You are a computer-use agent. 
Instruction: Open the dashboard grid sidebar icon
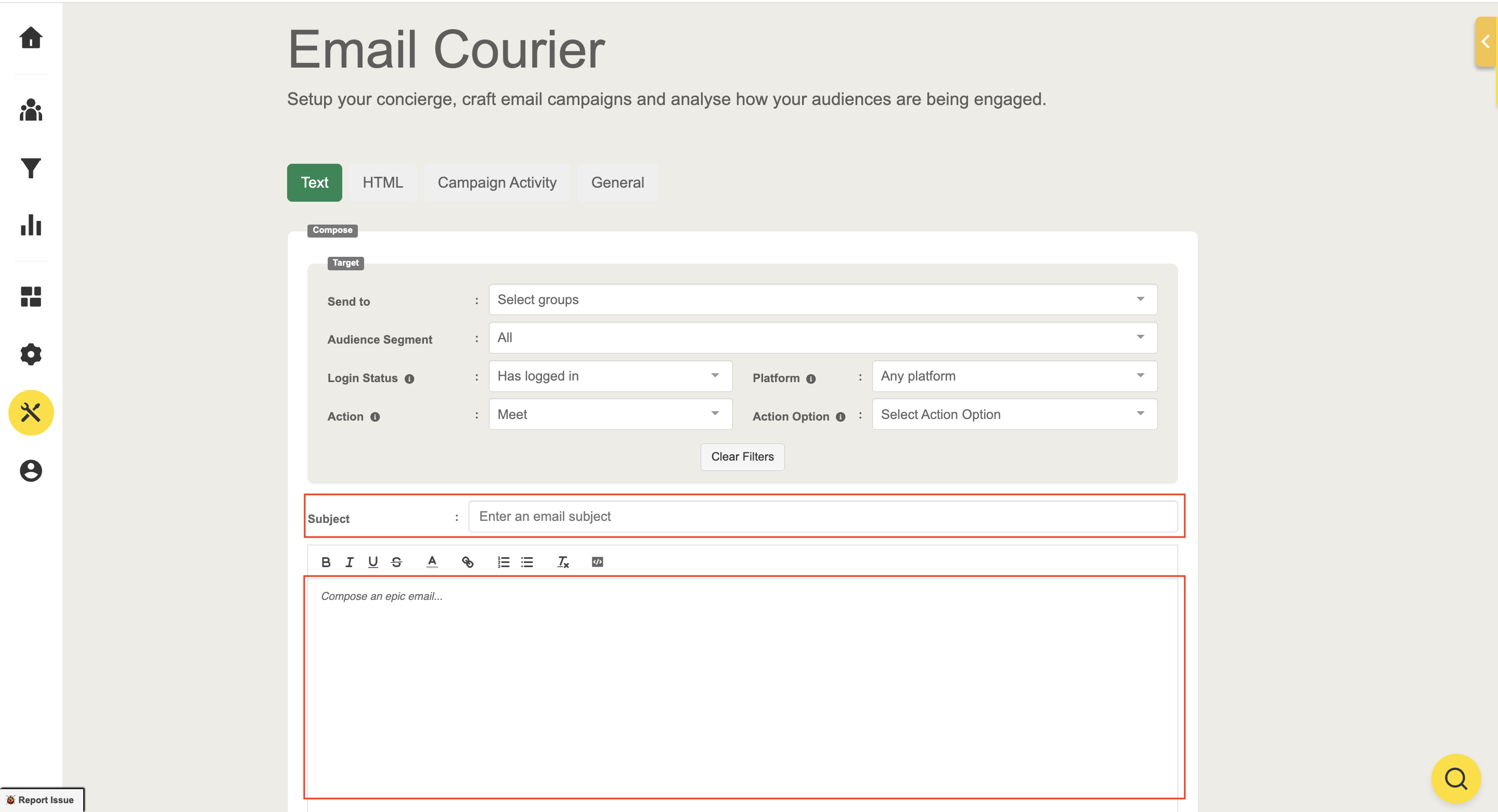[x=31, y=296]
